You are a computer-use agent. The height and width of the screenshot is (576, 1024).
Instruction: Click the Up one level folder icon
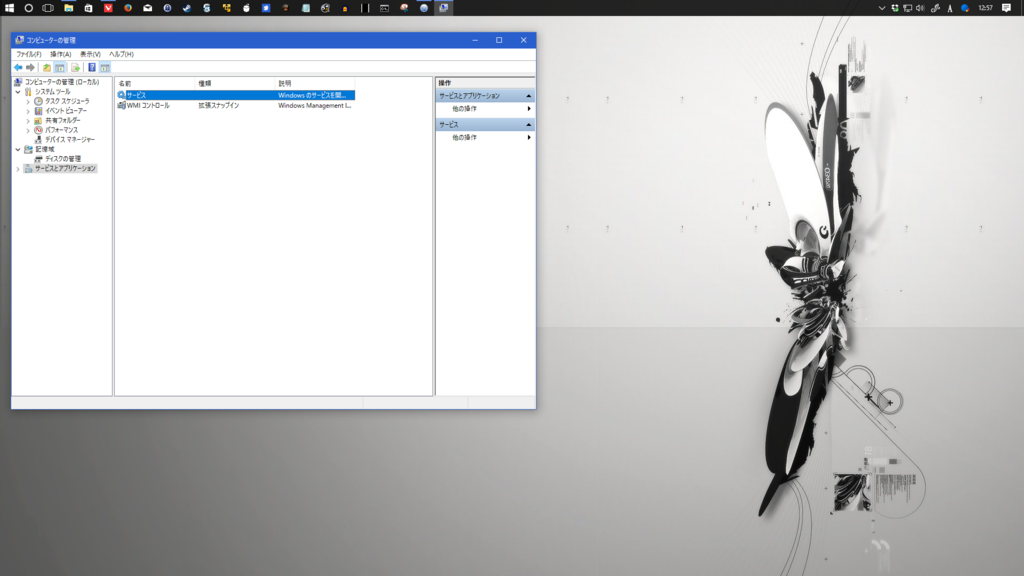[x=46, y=67]
